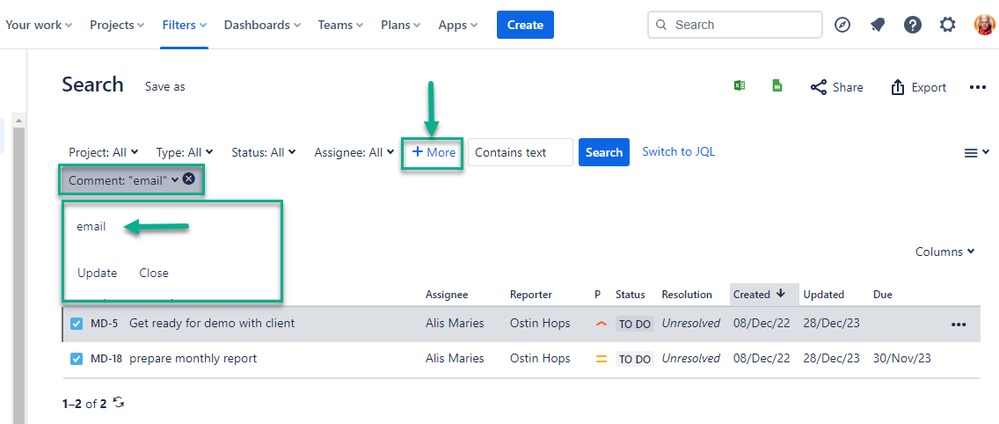The image size is (999, 424).
Task: Open the Teams menu
Action: coord(340,25)
